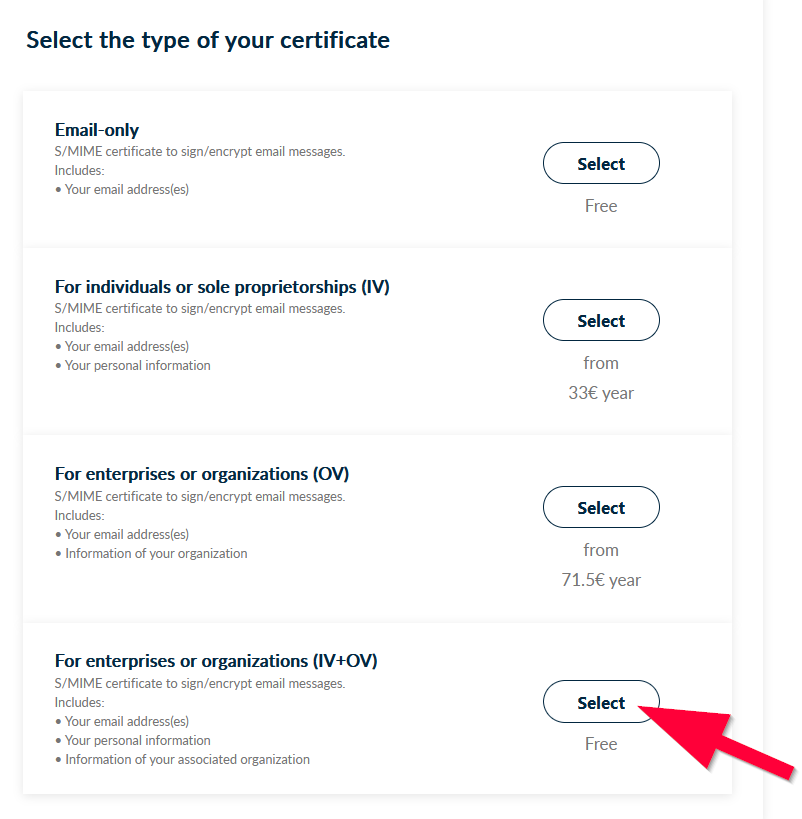Click the "For individuals or sole proprietorships (IV)" title
This screenshot has height=819, width=802.
[x=222, y=287]
